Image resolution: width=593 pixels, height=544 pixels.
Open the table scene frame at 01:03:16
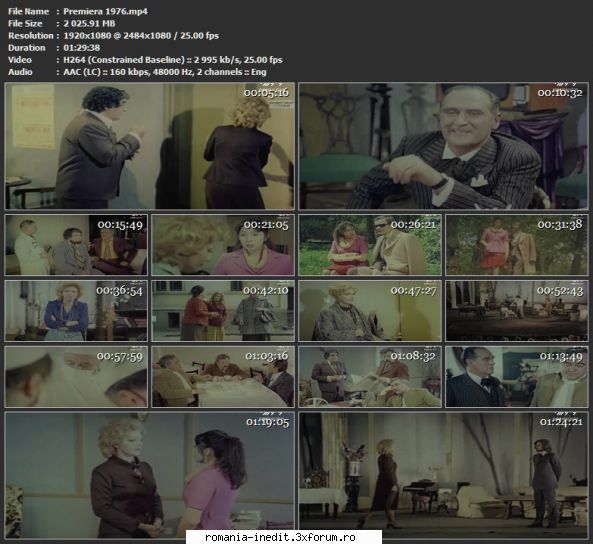(223, 376)
